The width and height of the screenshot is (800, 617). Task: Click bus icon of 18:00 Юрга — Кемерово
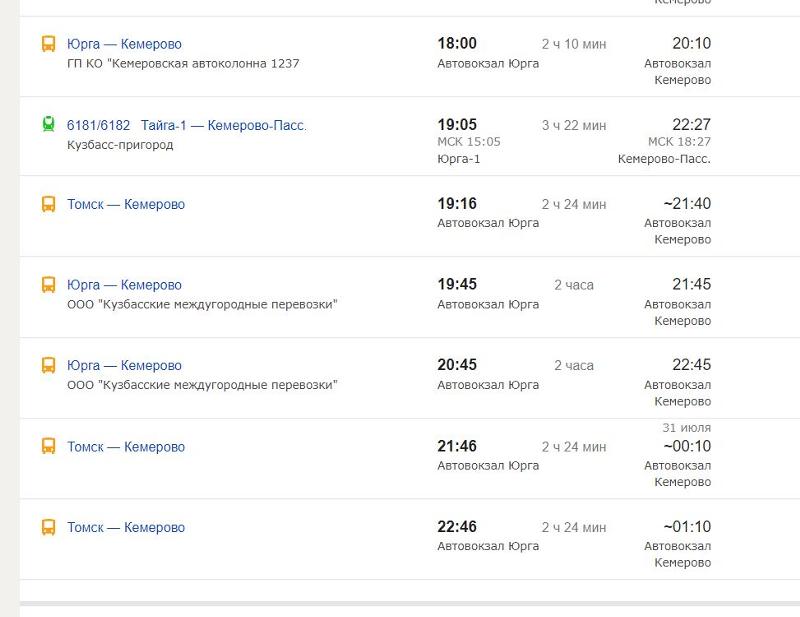[x=48, y=44]
